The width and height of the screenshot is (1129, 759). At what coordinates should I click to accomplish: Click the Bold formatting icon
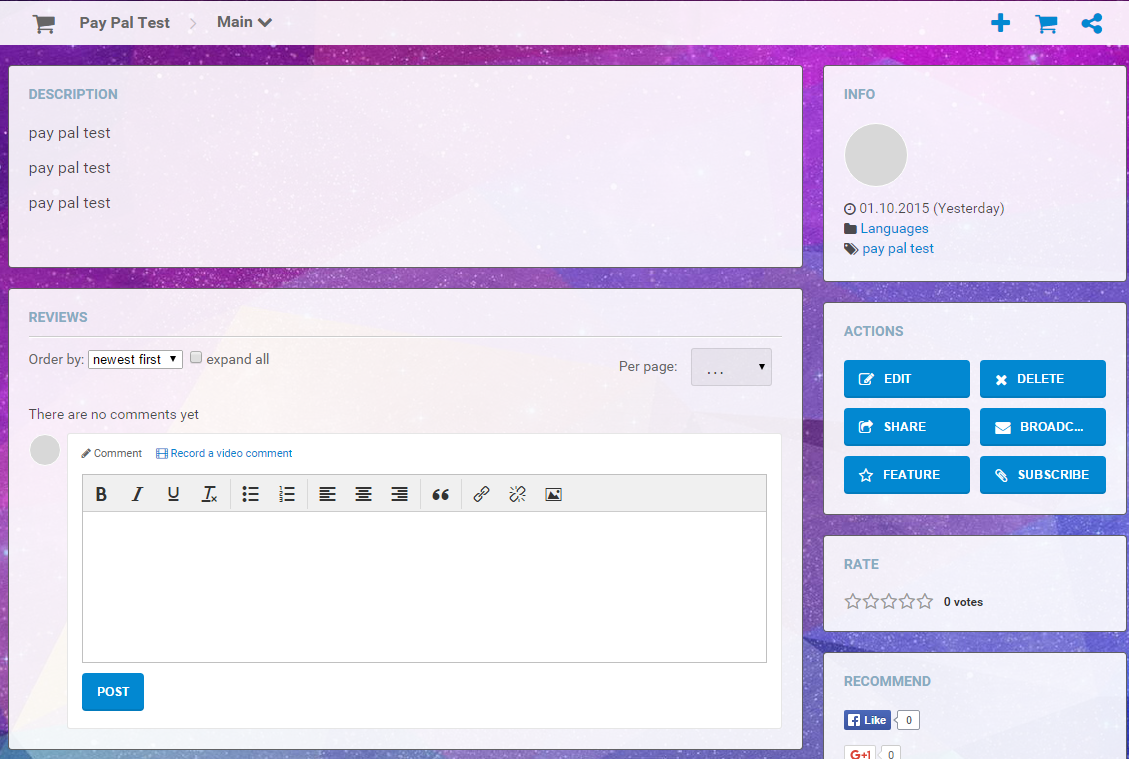[101, 494]
